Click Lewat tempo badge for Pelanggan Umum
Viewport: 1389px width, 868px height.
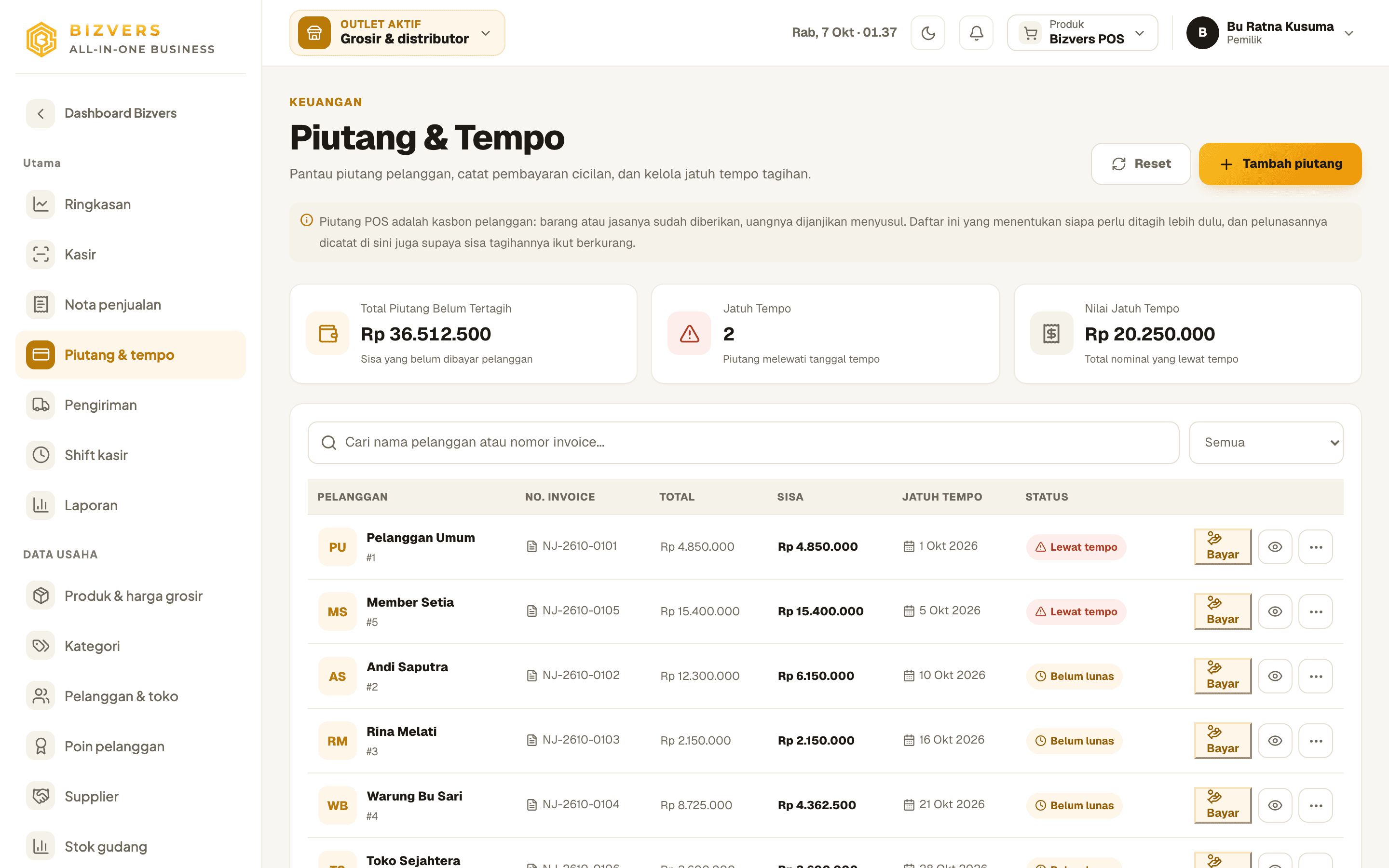[x=1076, y=546]
